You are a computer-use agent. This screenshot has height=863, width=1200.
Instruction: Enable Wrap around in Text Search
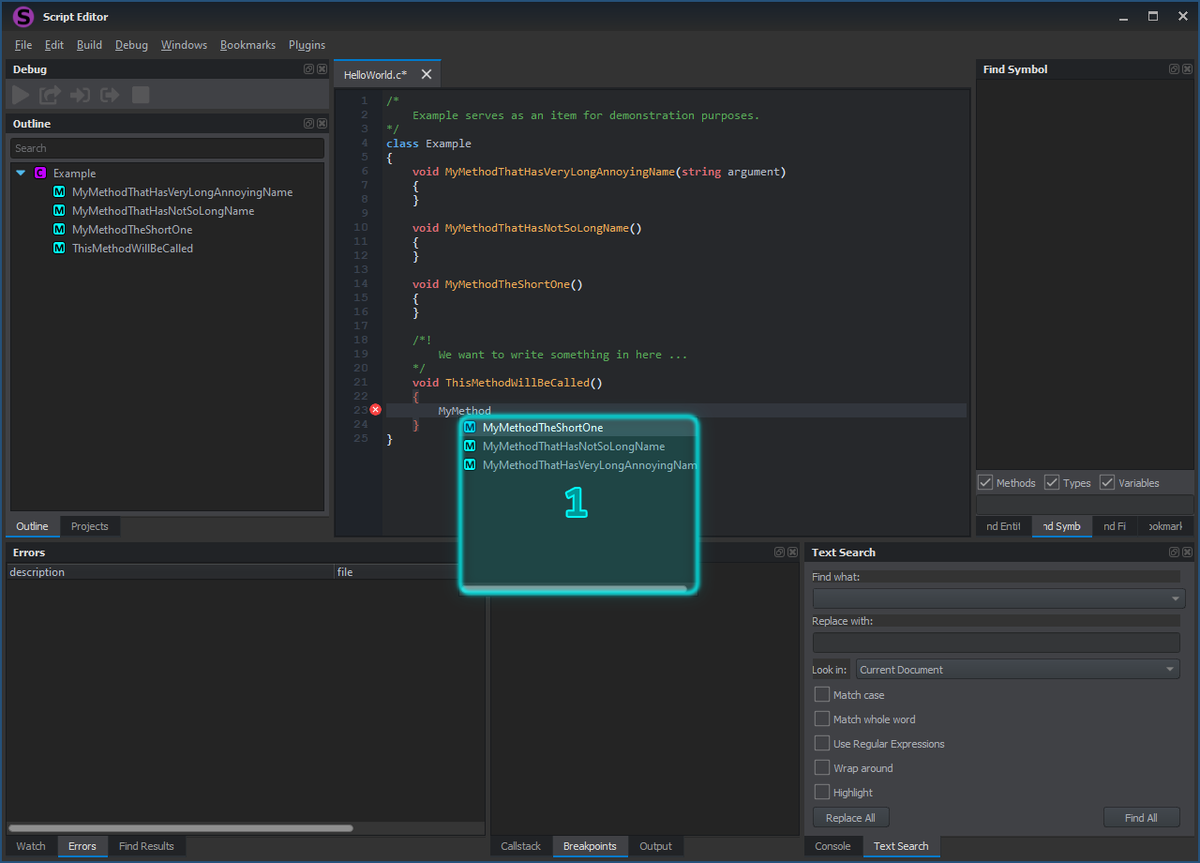(822, 767)
